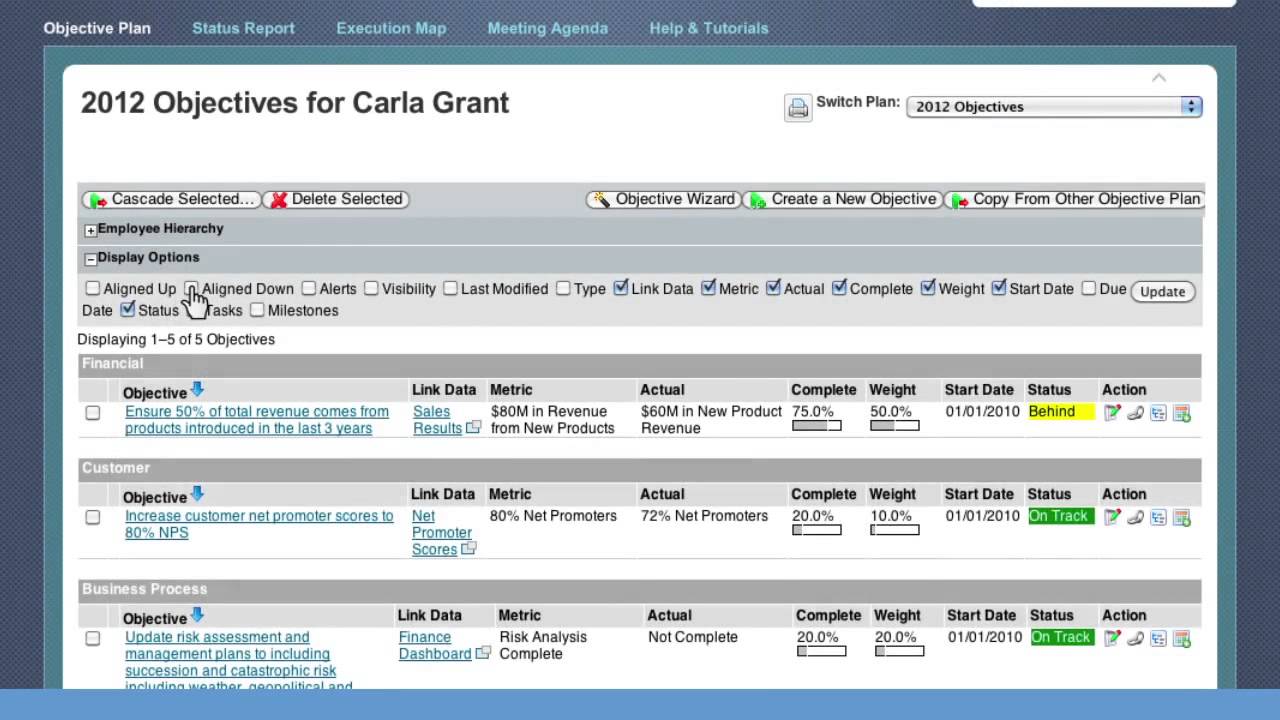Screen dimensions: 1280x720
Task: Uncheck the Link Data option
Action: 621,288
